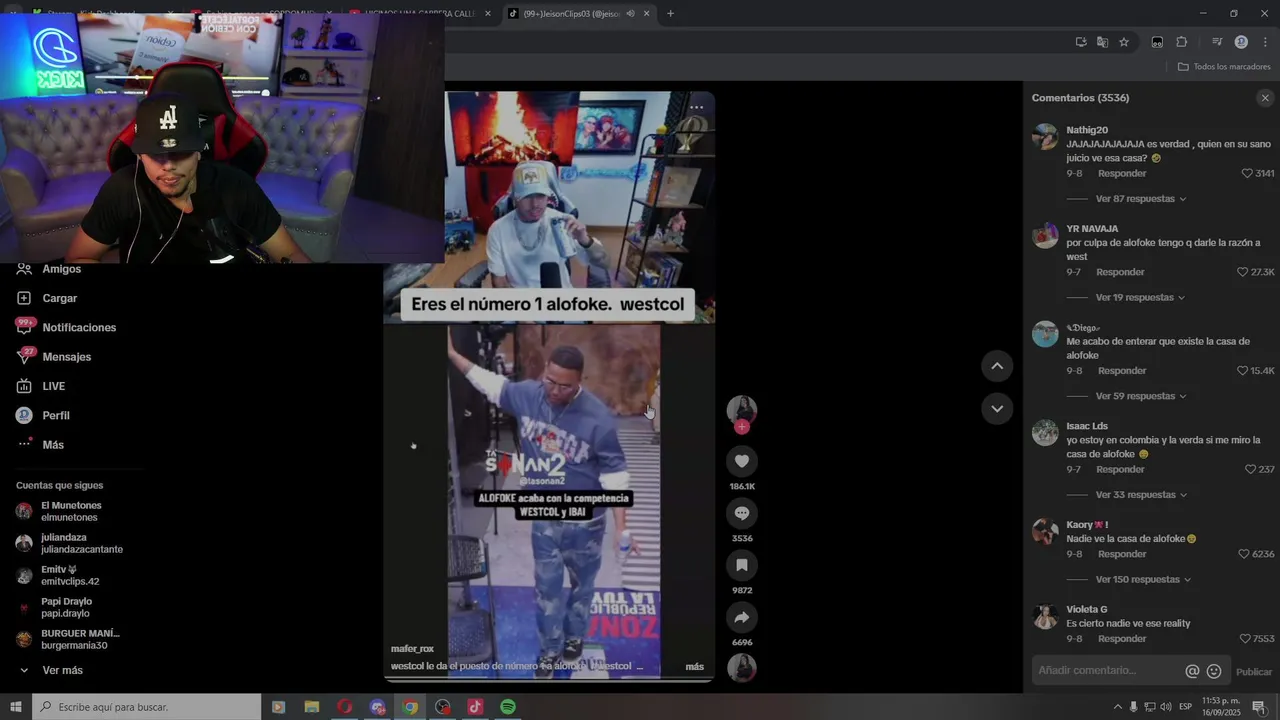Click the Publicar button

coord(1254,672)
